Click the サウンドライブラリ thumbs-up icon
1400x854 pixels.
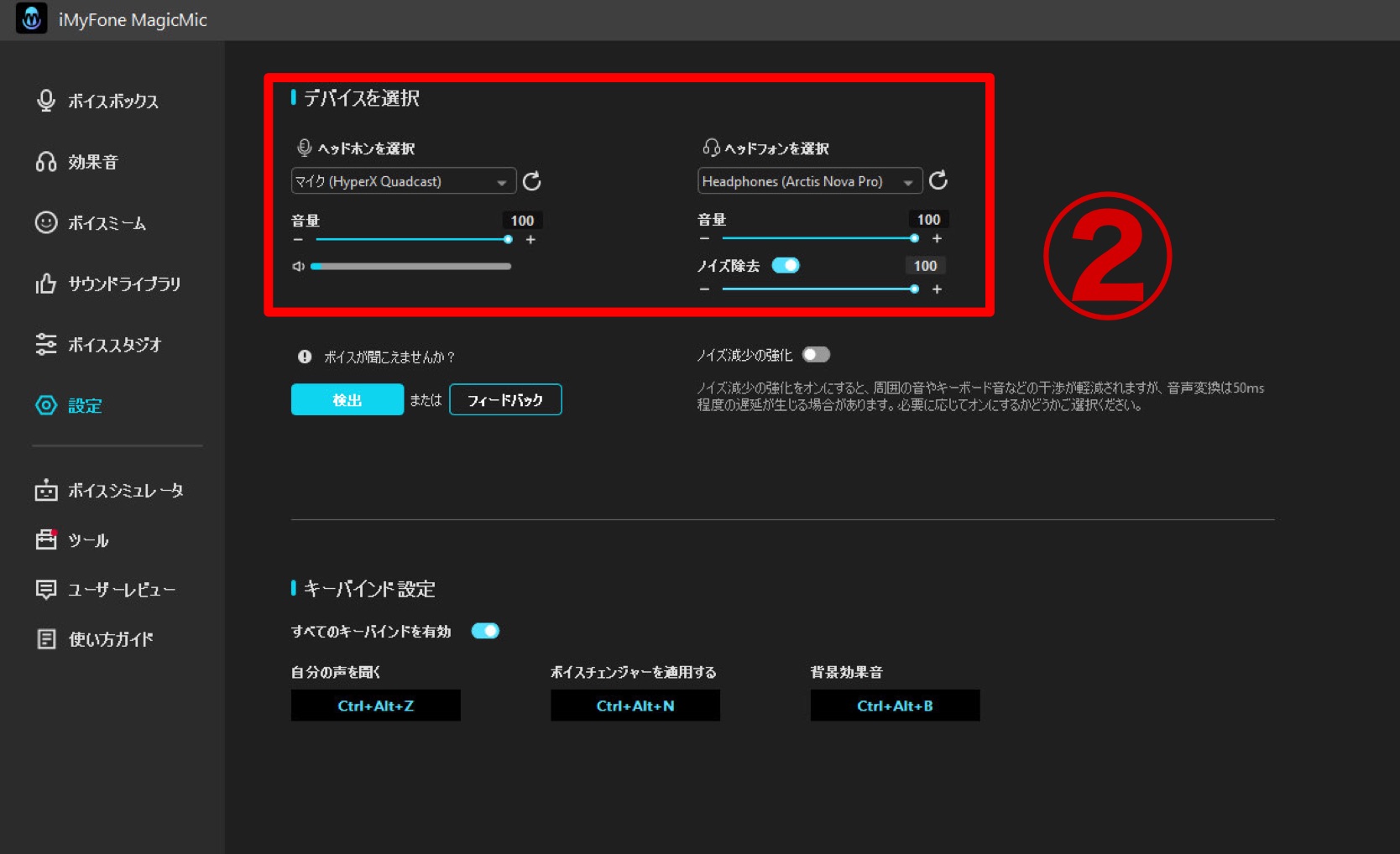(46, 284)
